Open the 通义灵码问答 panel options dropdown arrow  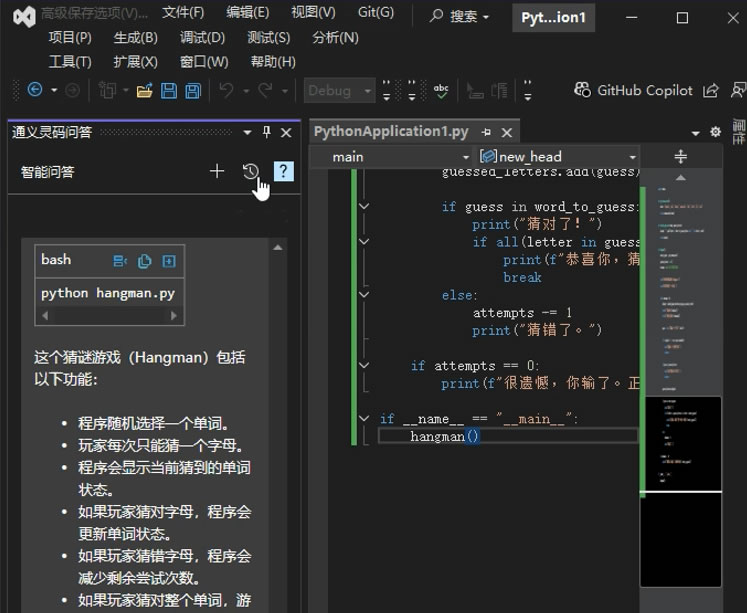click(247, 132)
